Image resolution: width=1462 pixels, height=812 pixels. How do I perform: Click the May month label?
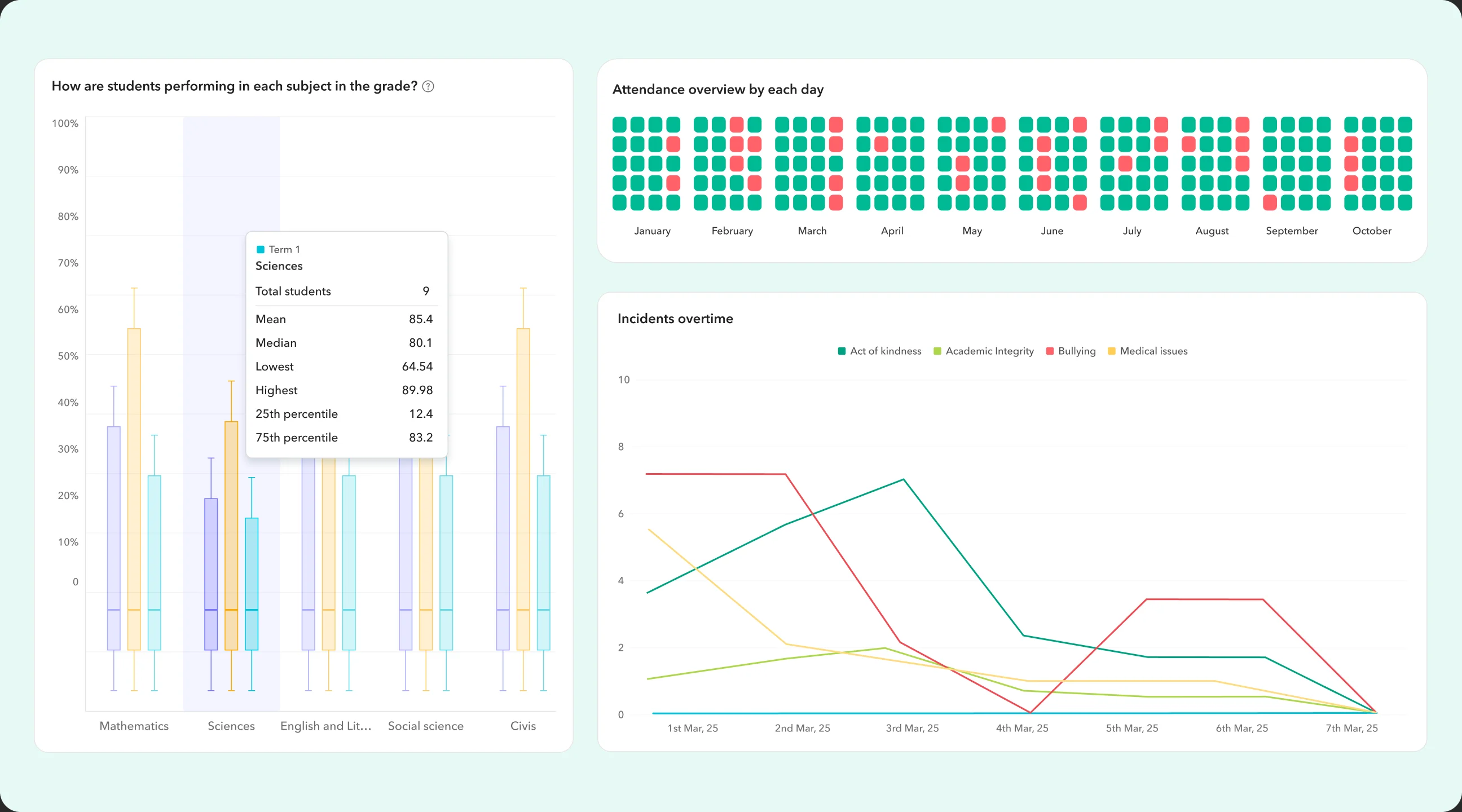(x=972, y=231)
